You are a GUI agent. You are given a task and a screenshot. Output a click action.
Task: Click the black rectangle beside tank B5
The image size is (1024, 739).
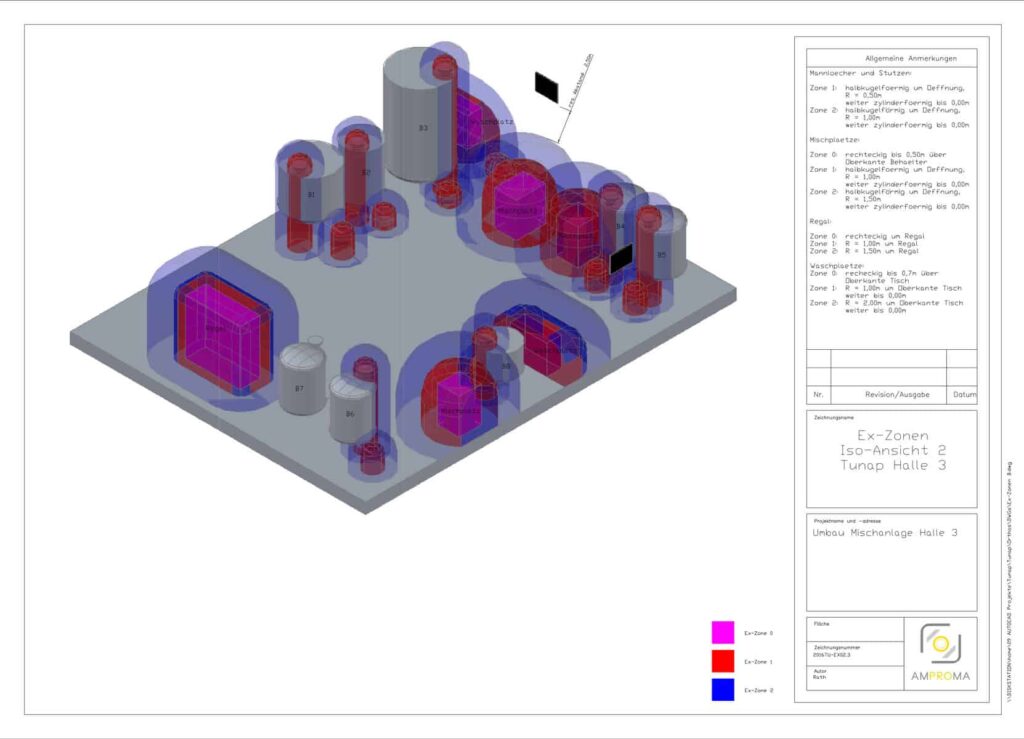(x=621, y=260)
